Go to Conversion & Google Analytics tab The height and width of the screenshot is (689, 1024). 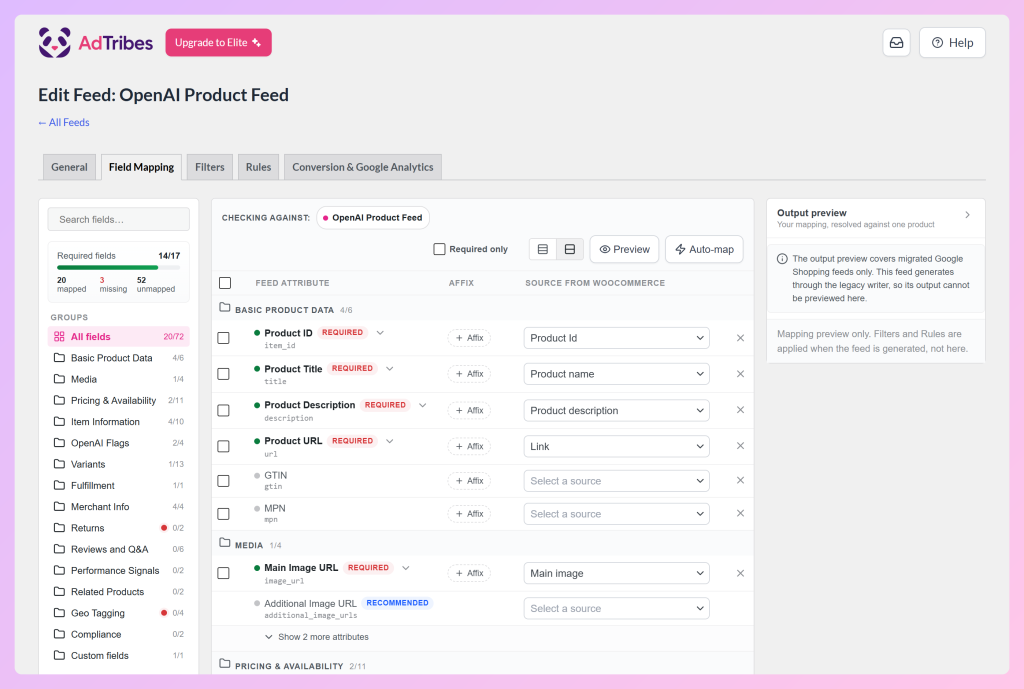tap(363, 167)
